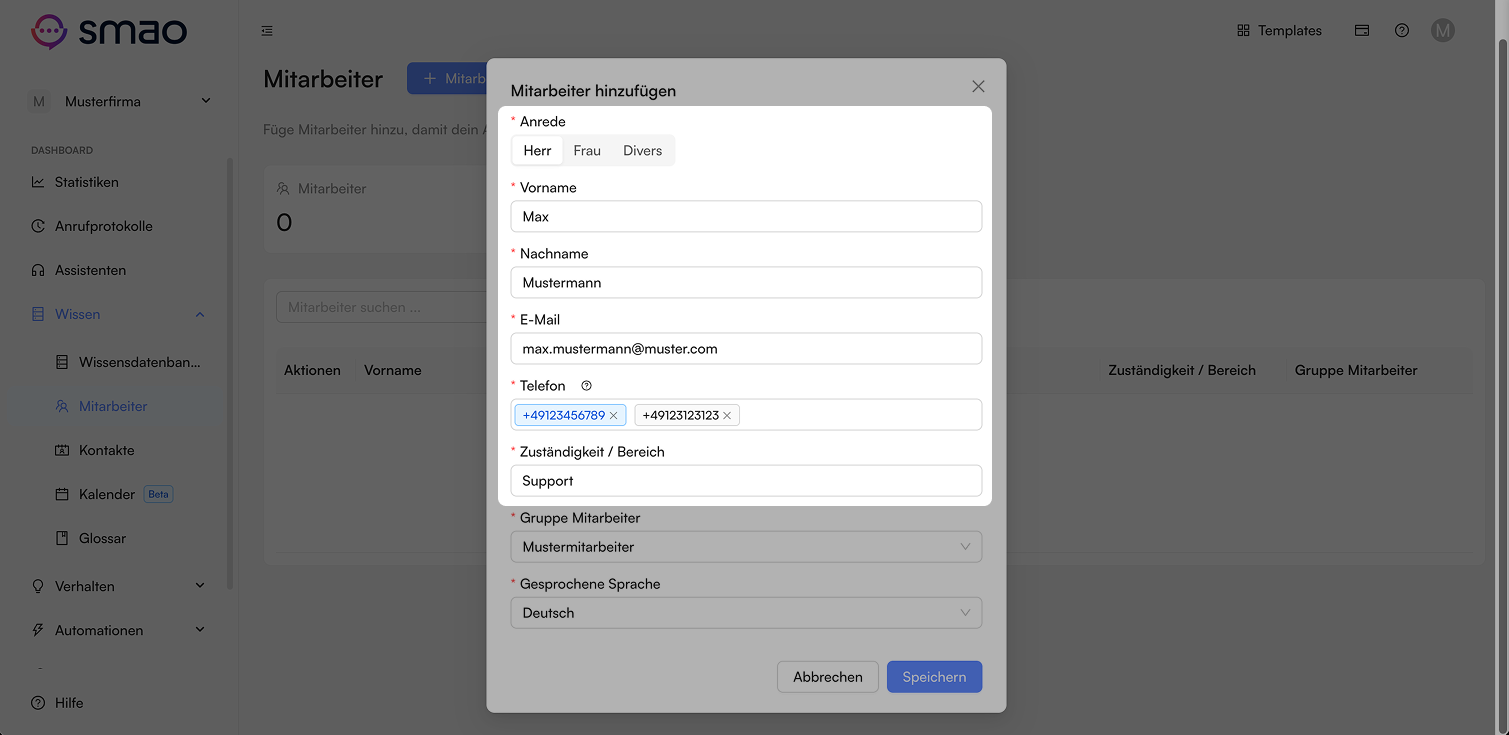This screenshot has height=735, width=1509.
Task: Click Speichern to save employee
Action: [x=934, y=677]
